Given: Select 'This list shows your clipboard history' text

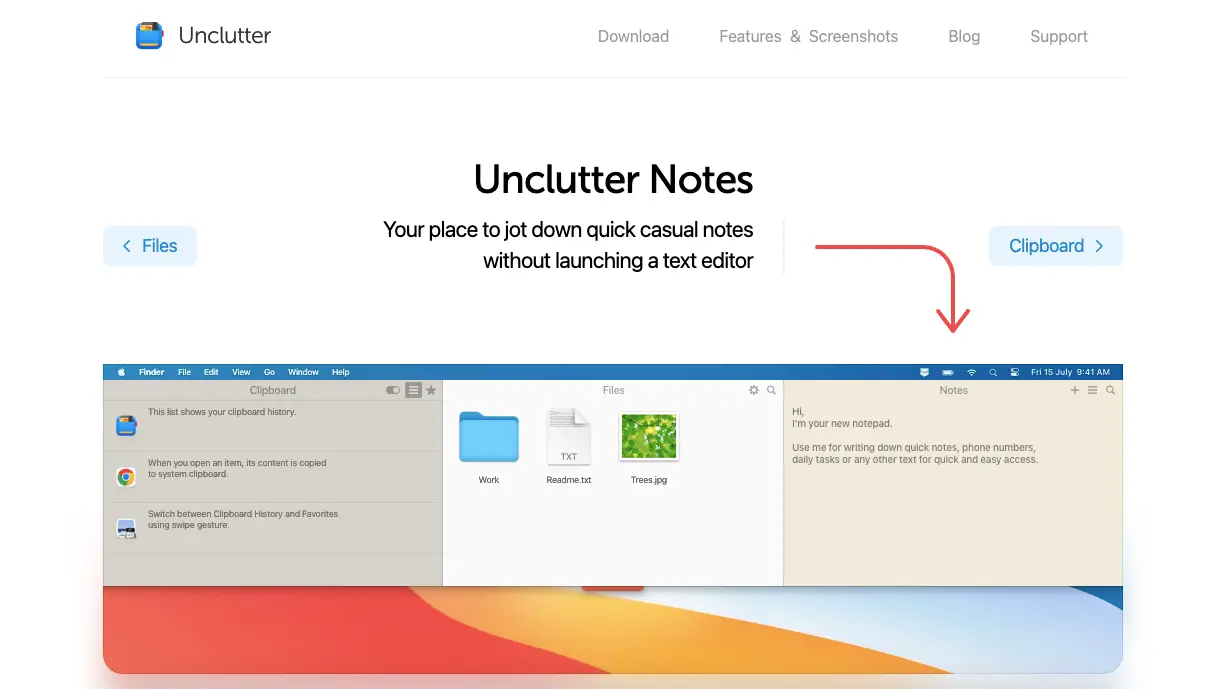Looking at the screenshot, I should point(222,412).
